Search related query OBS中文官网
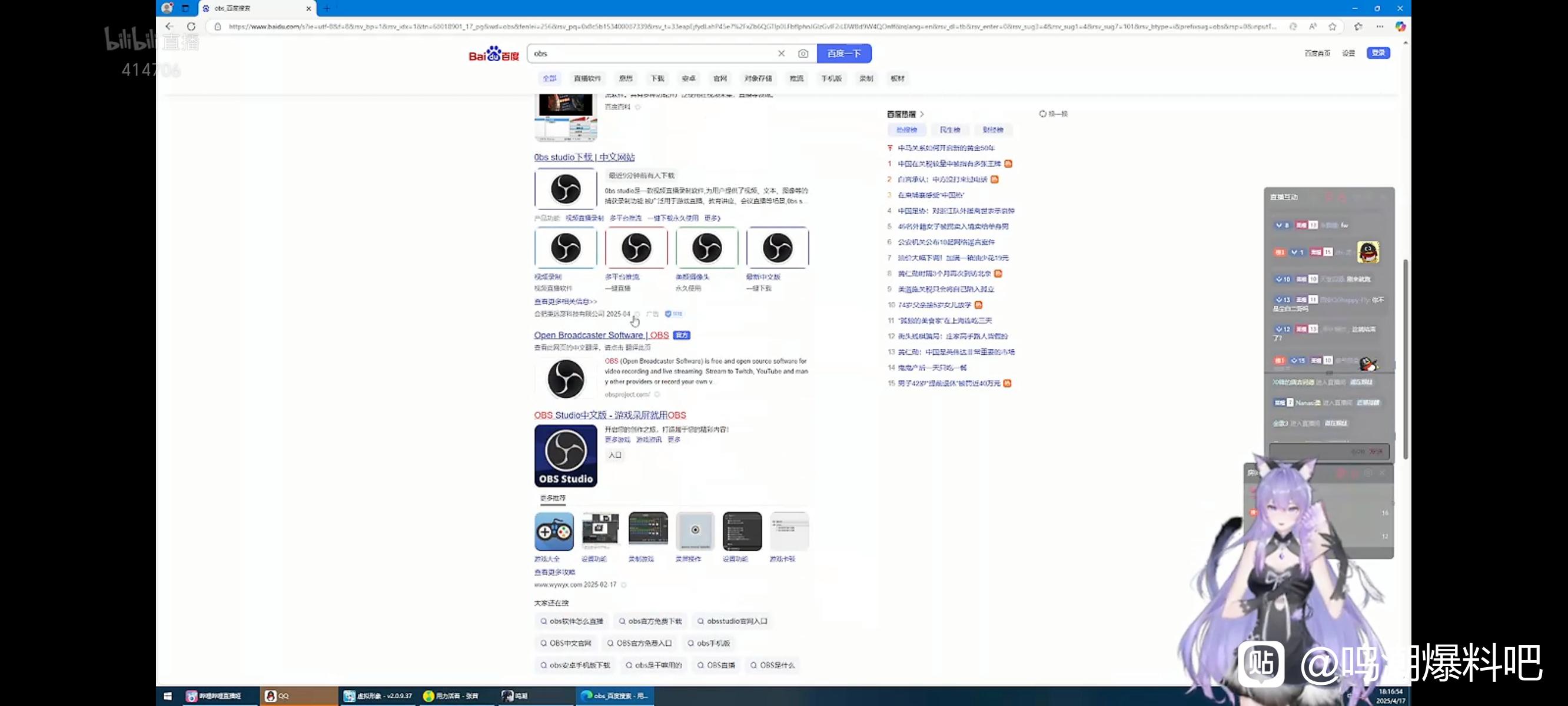Screen dimensions: 1568x706 click(x=566, y=643)
